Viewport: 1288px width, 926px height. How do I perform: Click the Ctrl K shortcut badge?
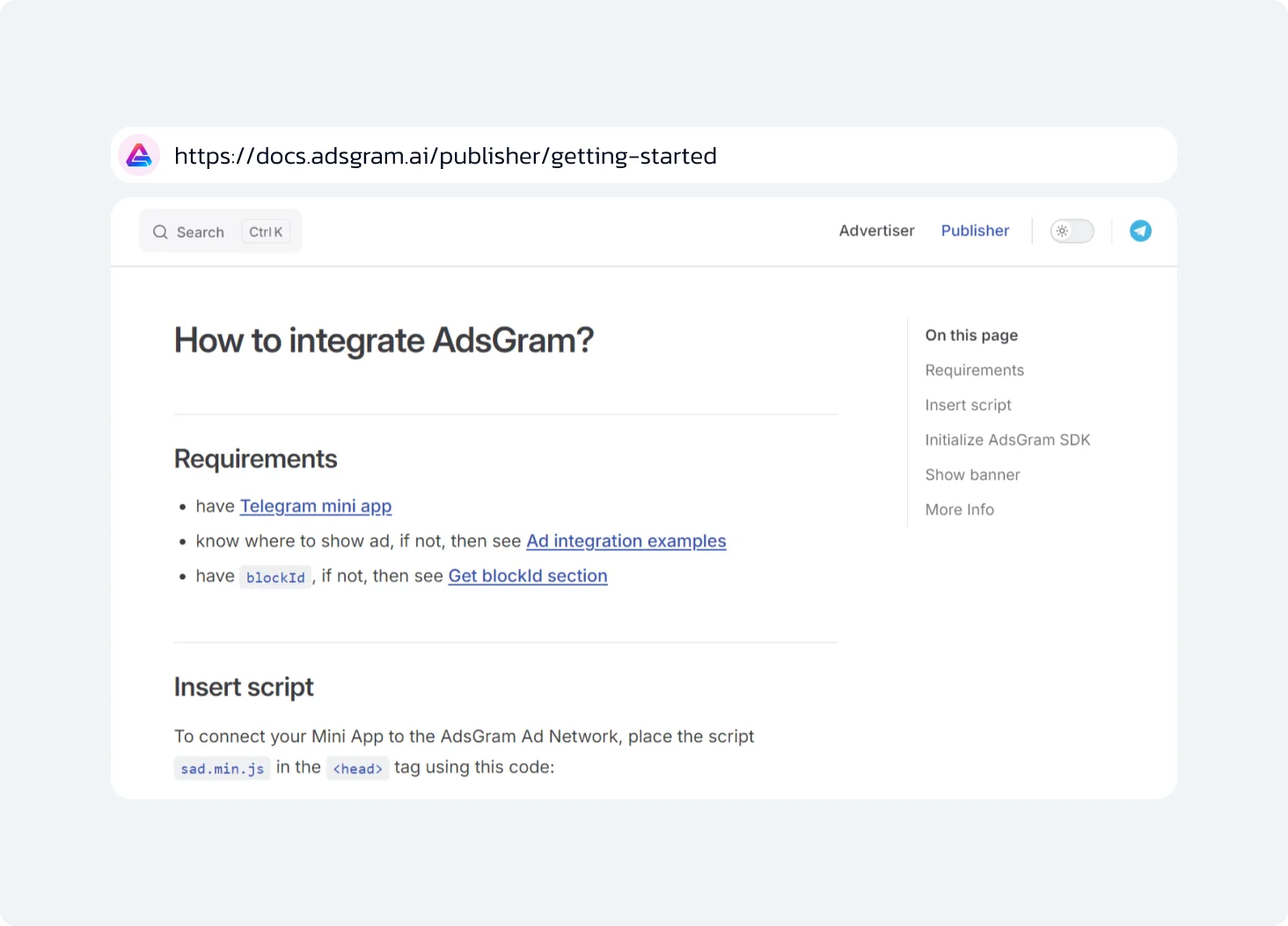coord(266,232)
